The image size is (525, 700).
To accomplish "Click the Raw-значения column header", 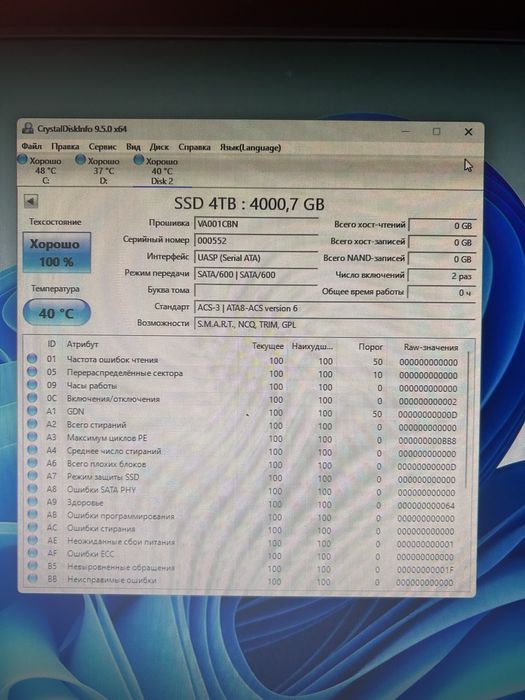I will pyautogui.click(x=431, y=347).
